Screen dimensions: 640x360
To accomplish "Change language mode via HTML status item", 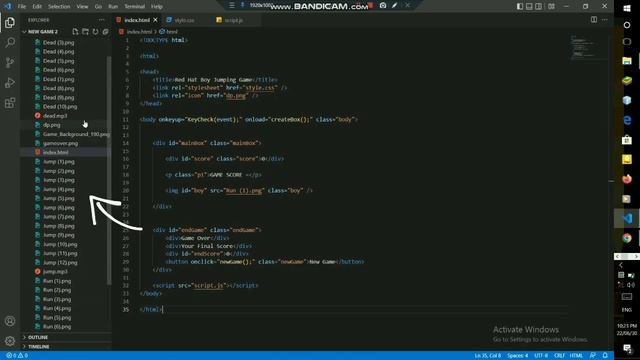I will click(576, 356).
